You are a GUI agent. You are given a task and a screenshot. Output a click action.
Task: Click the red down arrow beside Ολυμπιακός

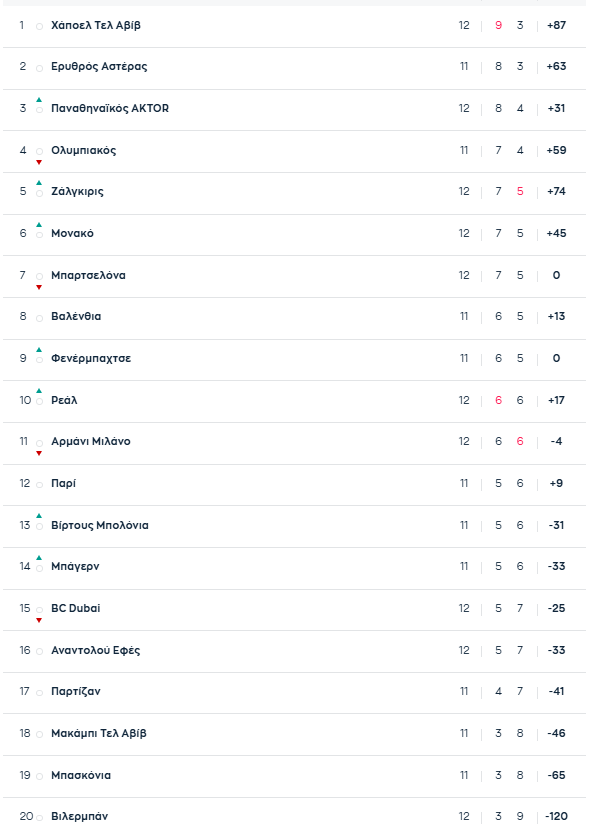[x=39, y=162]
